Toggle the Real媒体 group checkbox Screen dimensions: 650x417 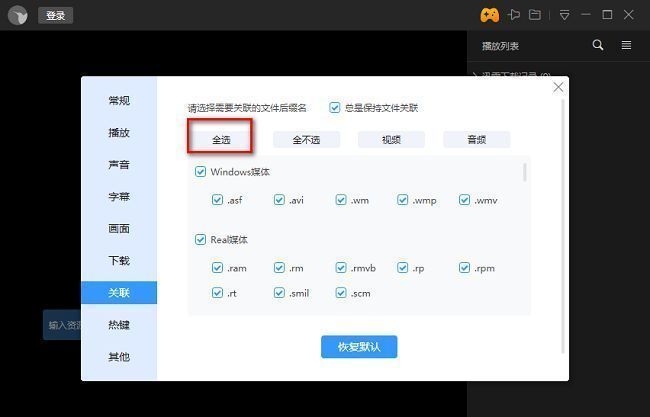(200, 240)
